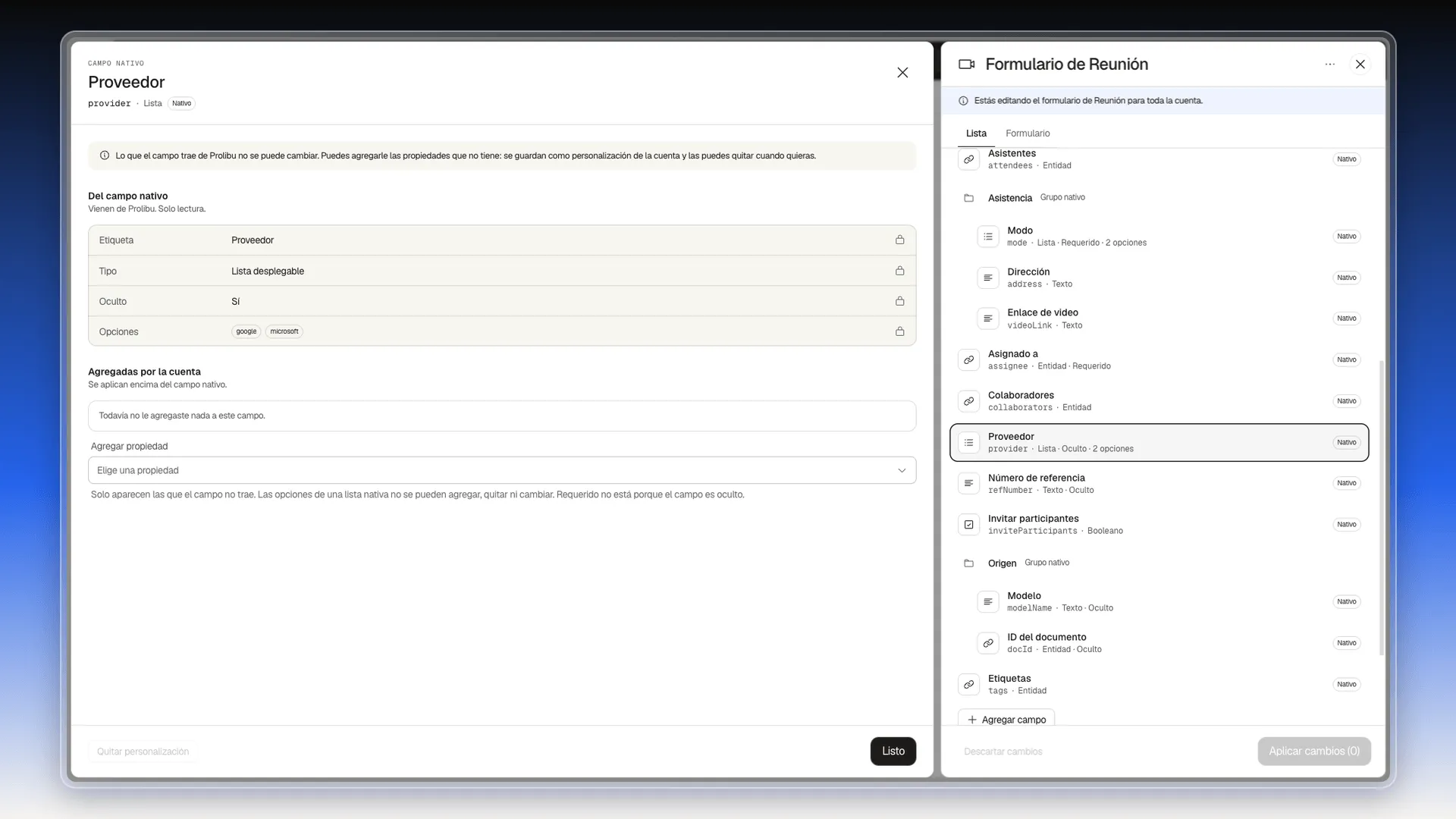Click the Grupo nativo label beside Origen
1456x819 pixels.
(x=1046, y=563)
